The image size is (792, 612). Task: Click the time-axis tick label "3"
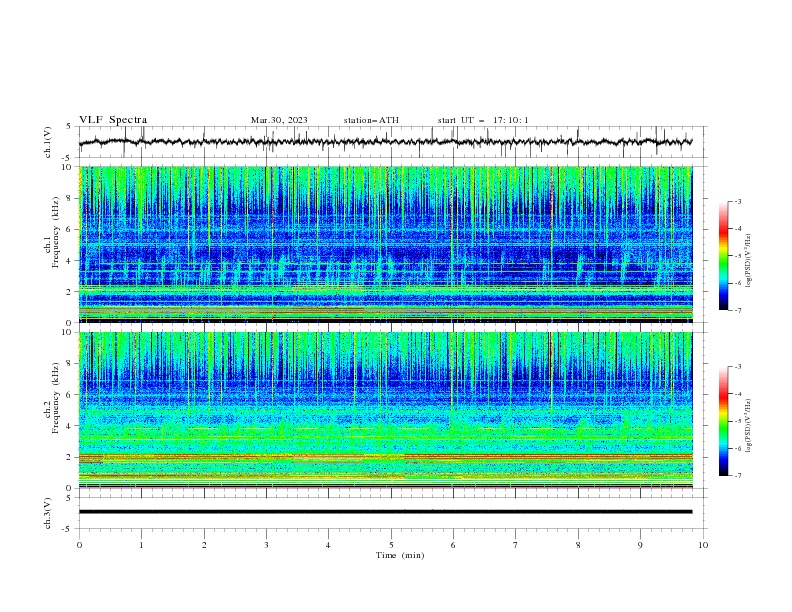[266, 545]
